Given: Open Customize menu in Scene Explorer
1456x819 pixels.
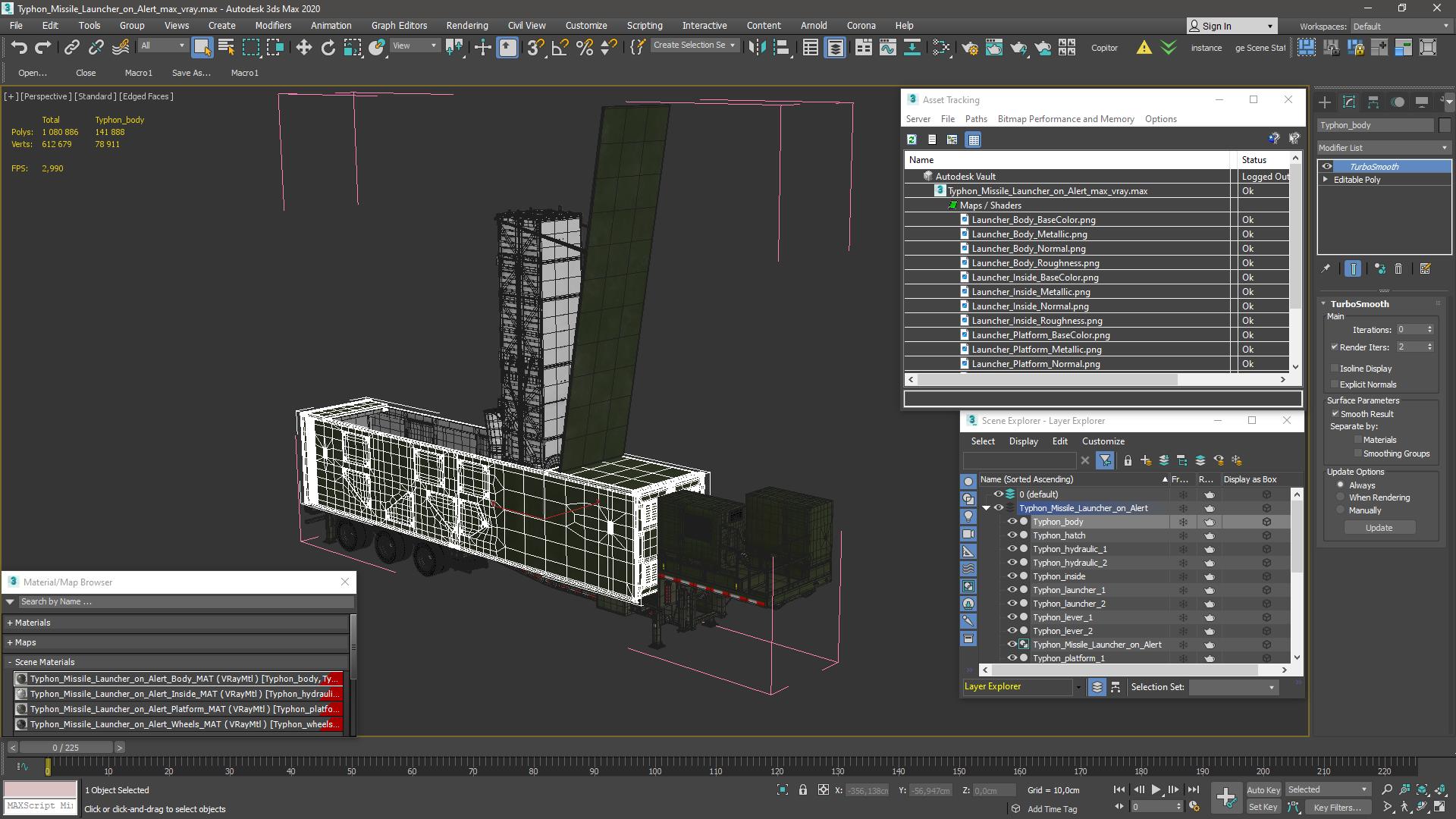Looking at the screenshot, I should [1103, 441].
